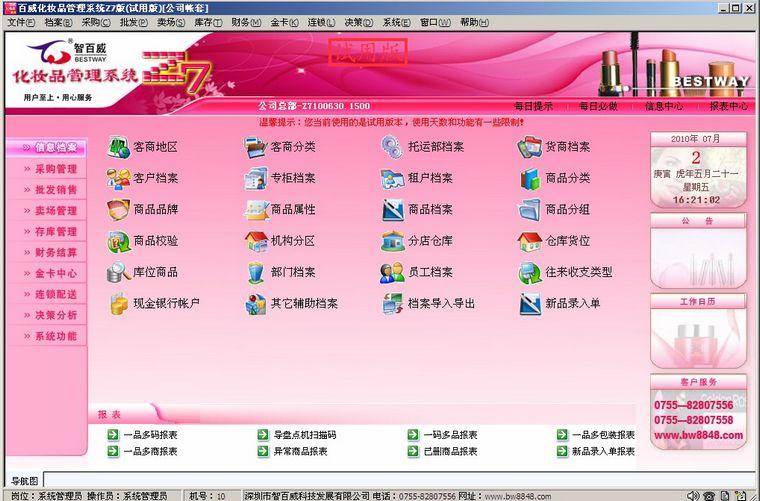Open the 商品分类 icon
Image resolution: width=760 pixels, height=501 pixels.
(529, 179)
